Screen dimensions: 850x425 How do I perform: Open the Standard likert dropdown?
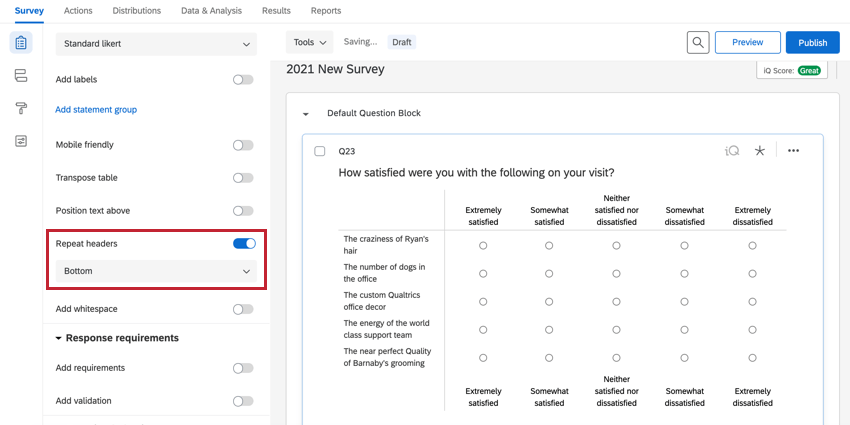156,44
